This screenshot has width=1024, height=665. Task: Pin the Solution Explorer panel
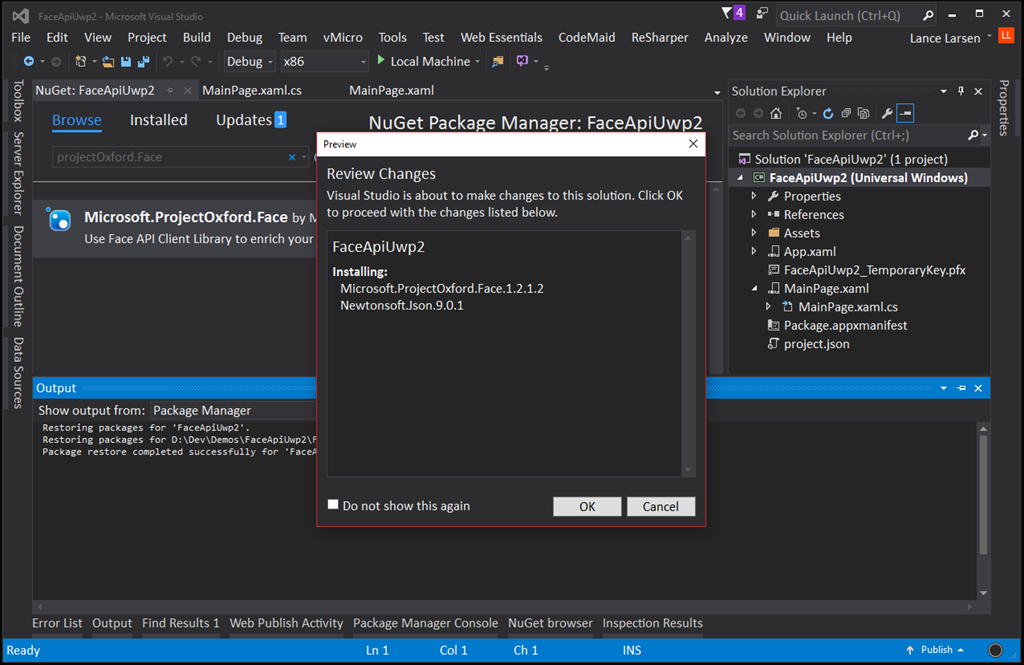pyautogui.click(x=961, y=91)
